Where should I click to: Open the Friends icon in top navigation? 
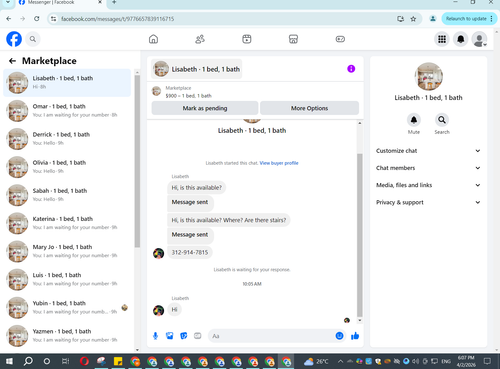click(200, 39)
